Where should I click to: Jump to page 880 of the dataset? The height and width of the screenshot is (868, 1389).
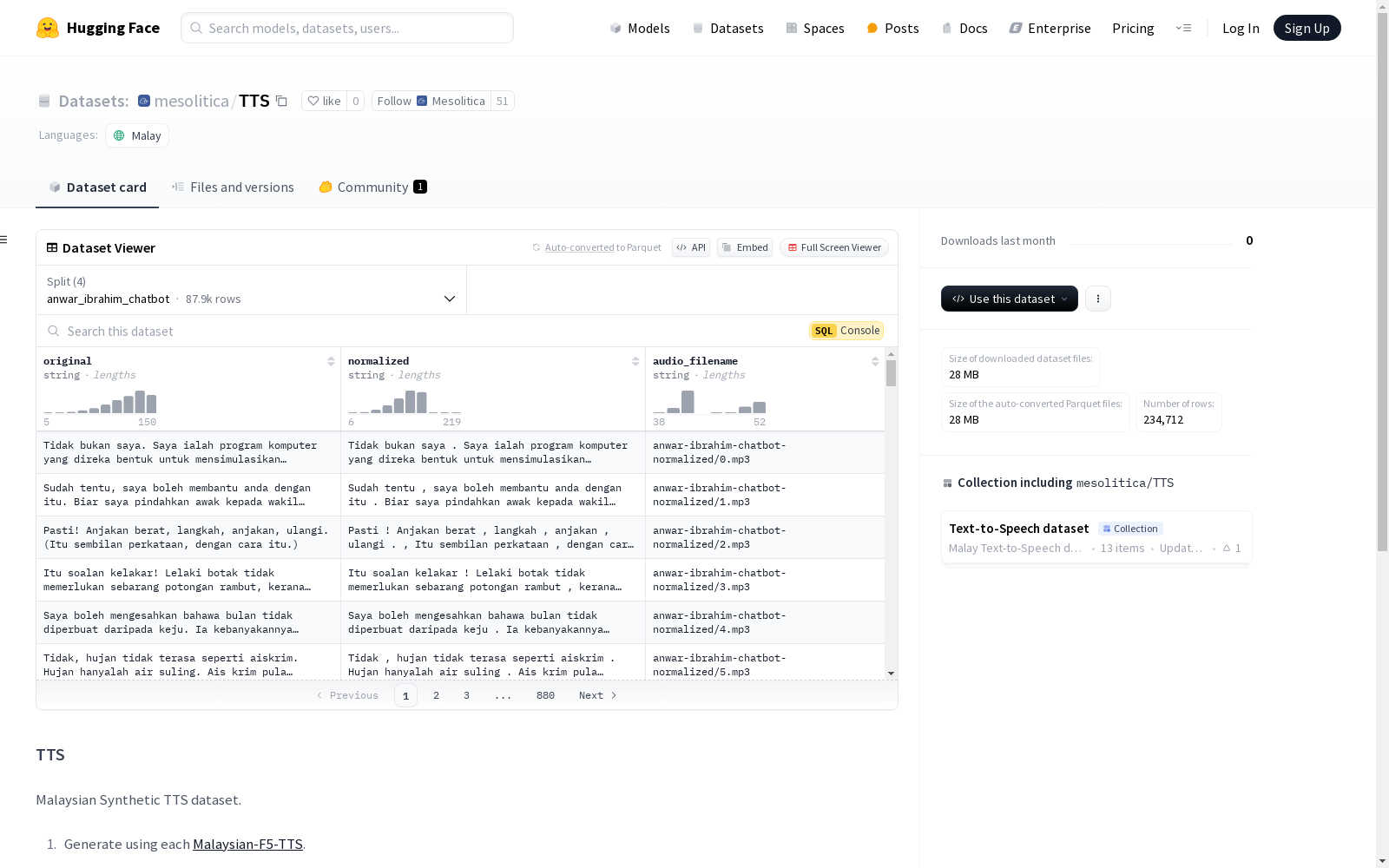[x=545, y=695]
